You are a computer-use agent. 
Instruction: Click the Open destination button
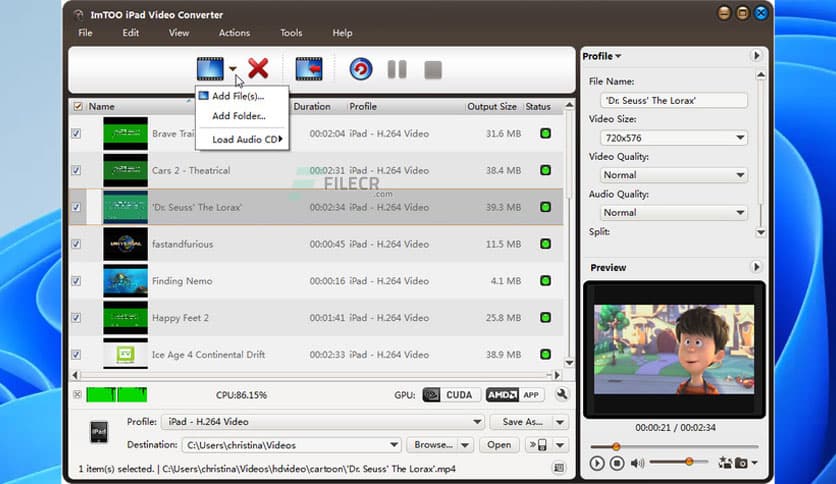click(499, 445)
